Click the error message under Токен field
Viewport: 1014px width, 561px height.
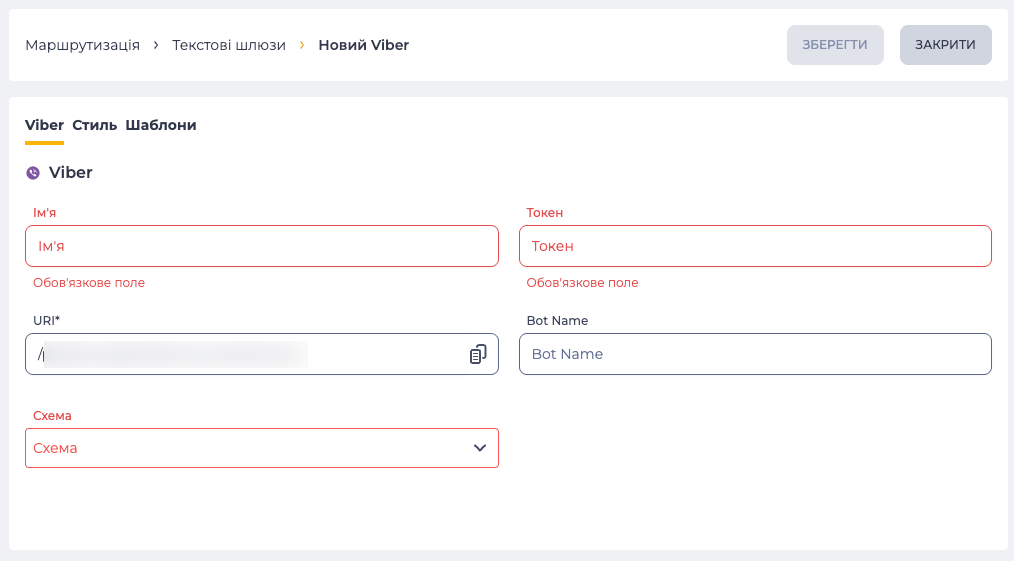[582, 282]
